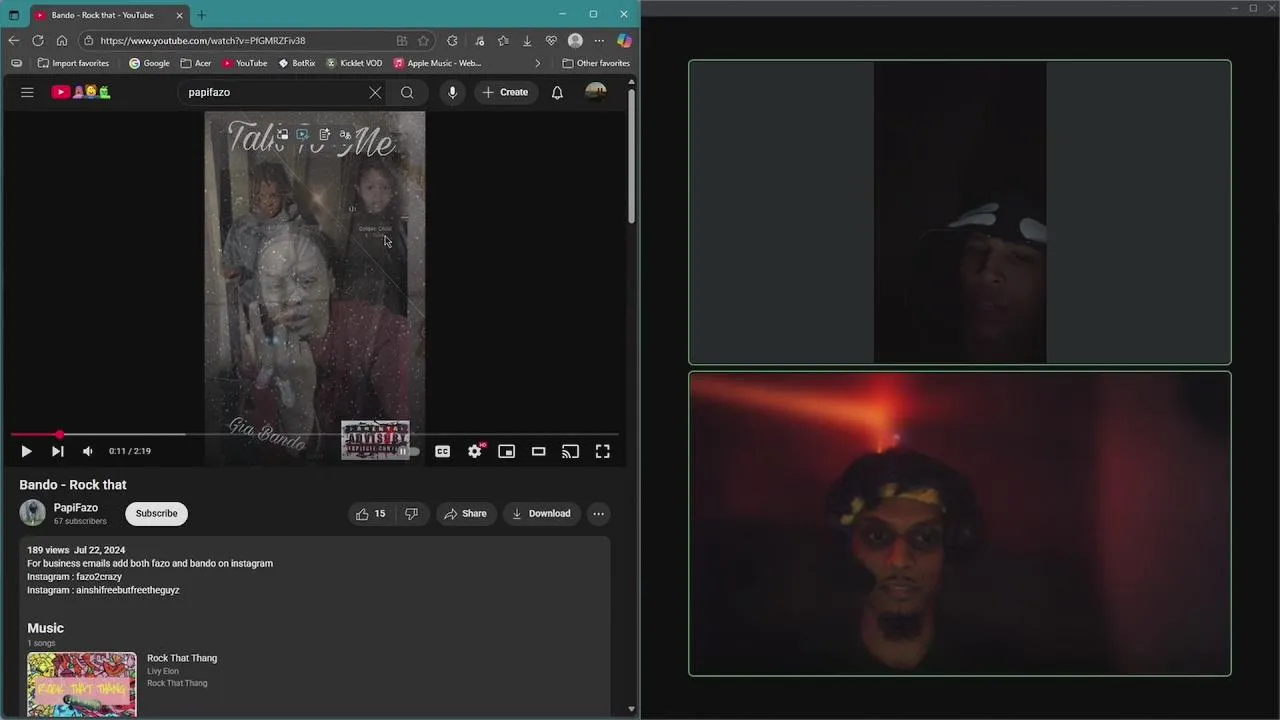The width and height of the screenshot is (1280, 720).
Task: Subscribe to PapiFazo channel
Action: pyautogui.click(x=156, y=514)
